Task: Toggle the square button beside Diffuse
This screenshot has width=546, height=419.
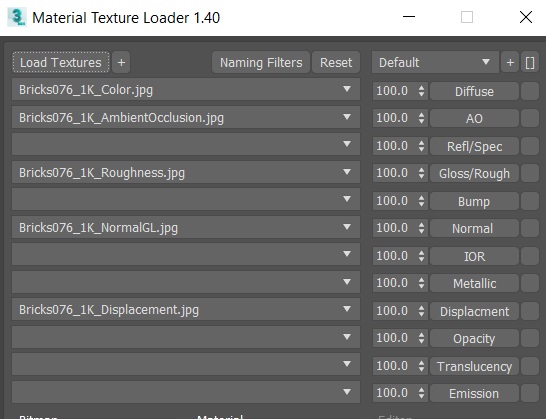Action: point(530,91)
